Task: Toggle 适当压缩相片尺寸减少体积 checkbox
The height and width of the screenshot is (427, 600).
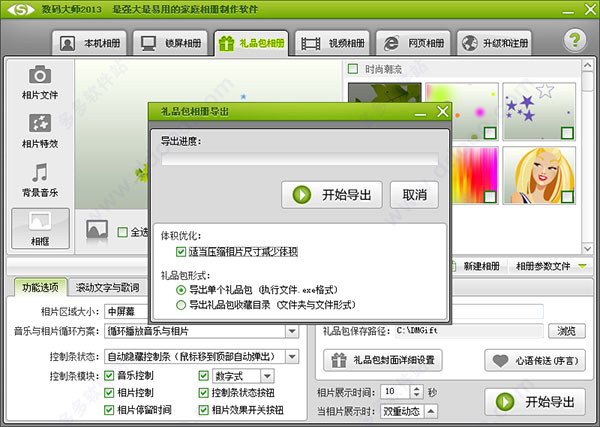Action: (x=181, y=252)
